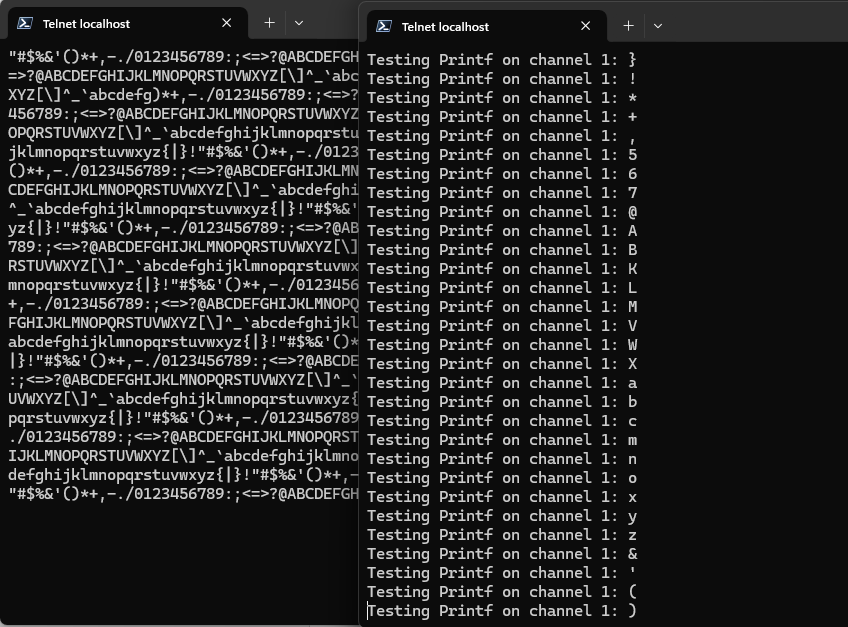
Task: Open the profile list dropdown in the left terminal
Action: tap(298, 22)
